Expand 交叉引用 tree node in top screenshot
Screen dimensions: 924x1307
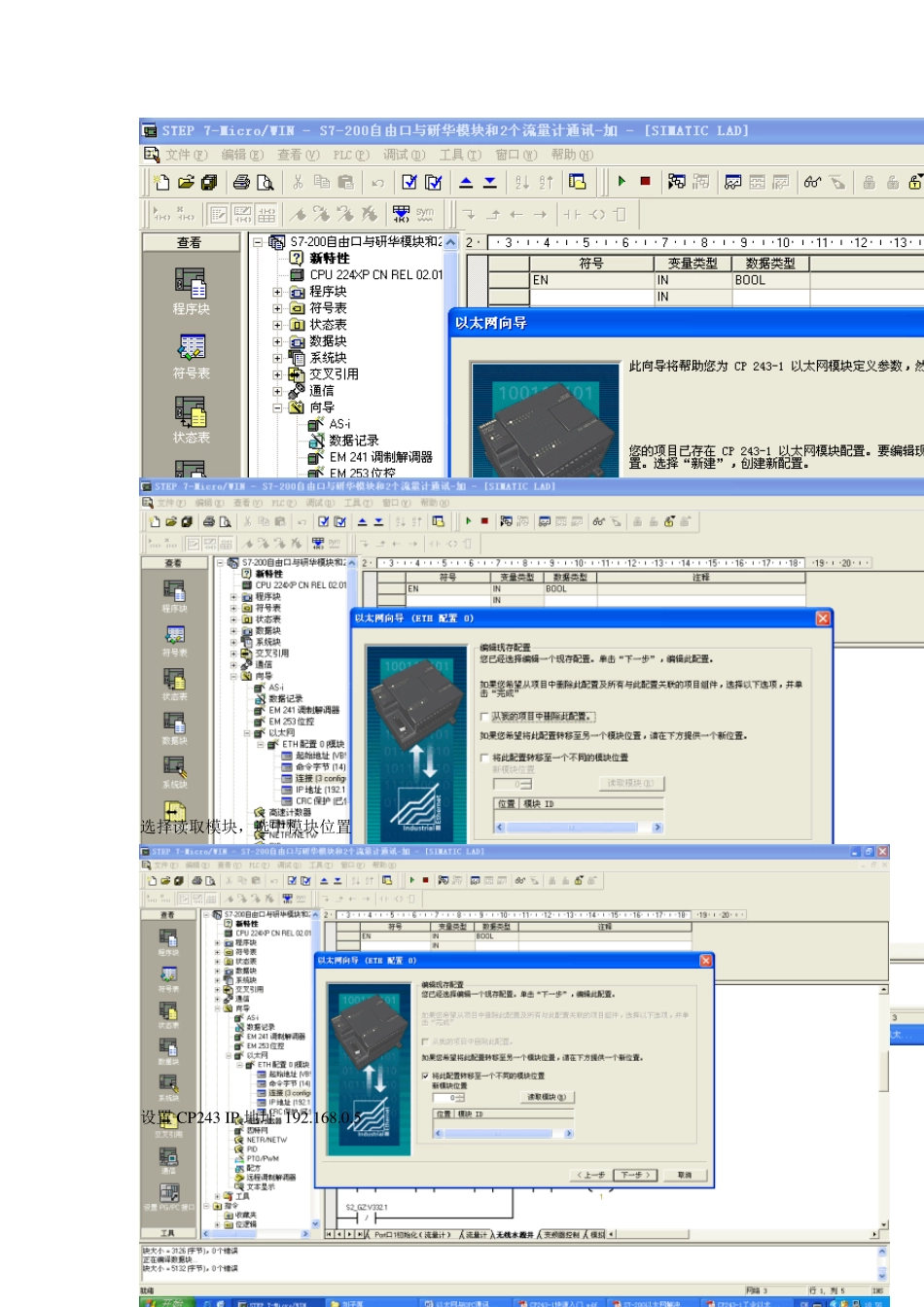coord(277,374)
